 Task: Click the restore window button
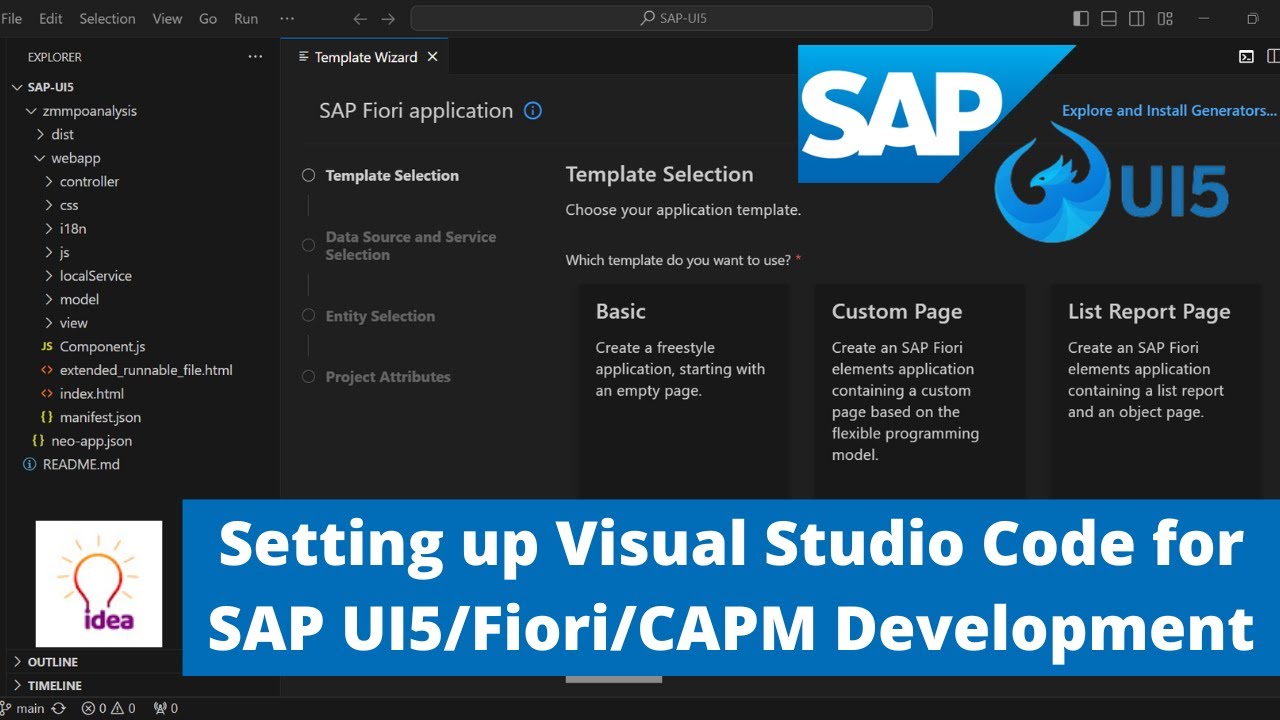[1252, 18]
